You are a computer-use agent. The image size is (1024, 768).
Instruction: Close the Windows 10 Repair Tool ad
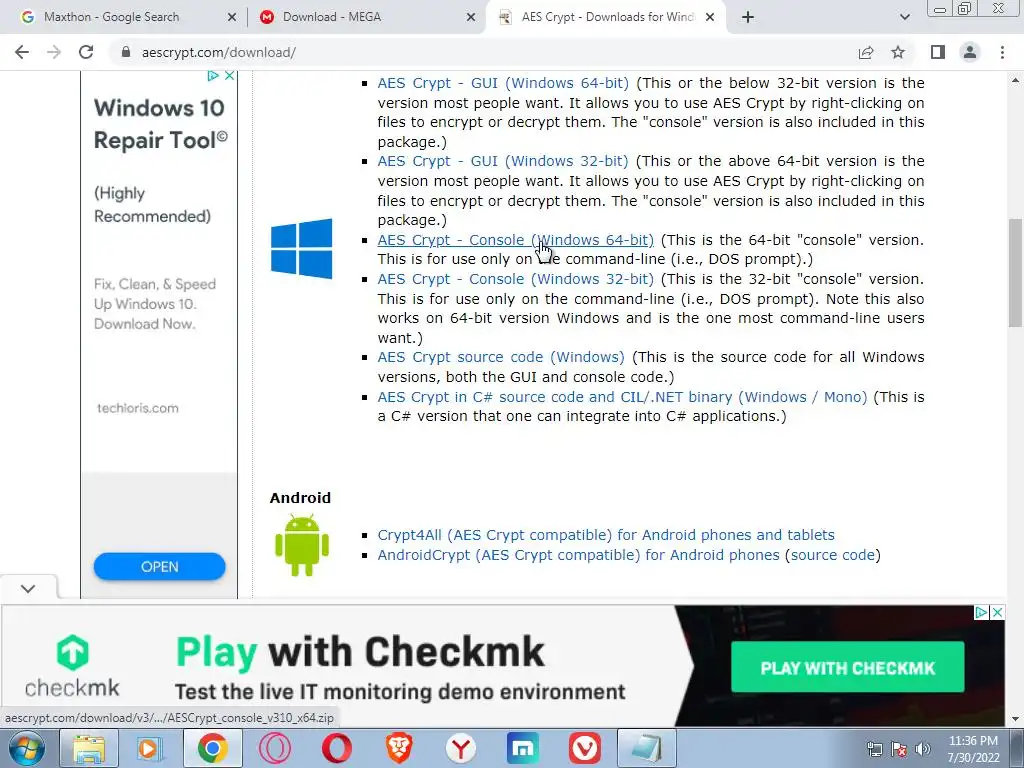tap(229, 76)
